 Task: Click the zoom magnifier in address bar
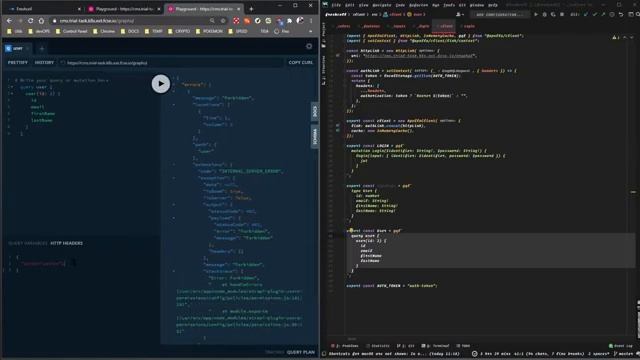(x=212, y=21)
